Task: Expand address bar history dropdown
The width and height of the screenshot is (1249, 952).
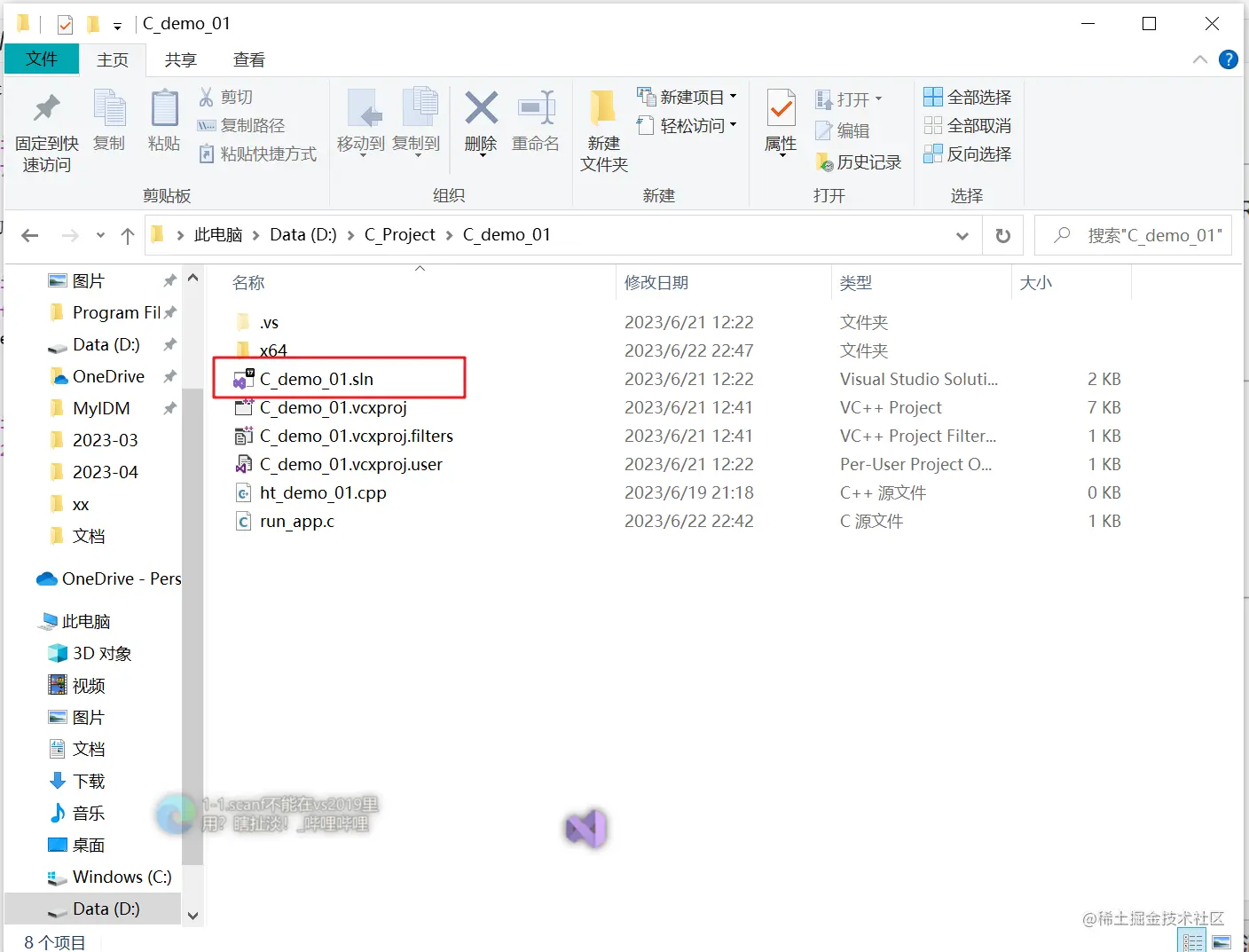Action: coord(962,235)
